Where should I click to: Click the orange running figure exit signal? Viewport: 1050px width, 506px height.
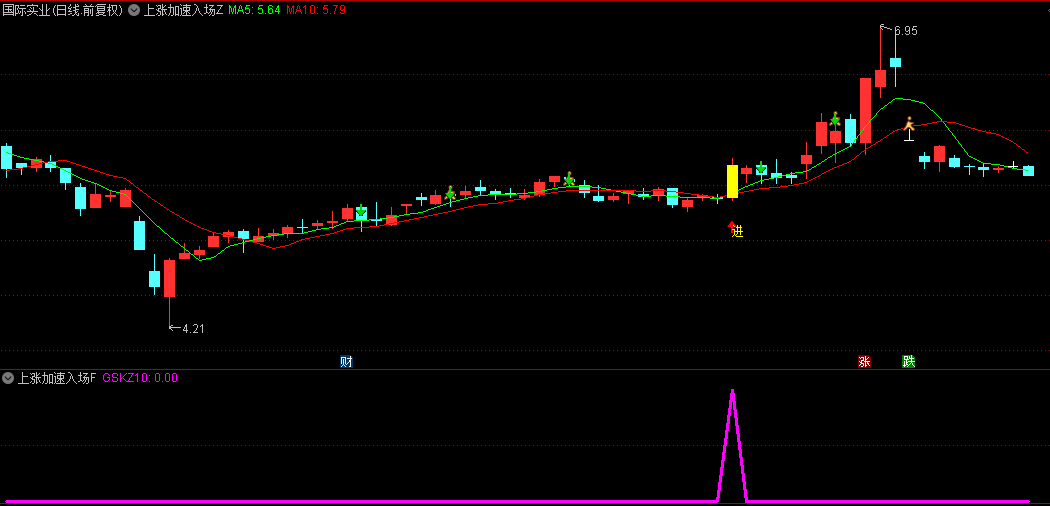[909, 124]
